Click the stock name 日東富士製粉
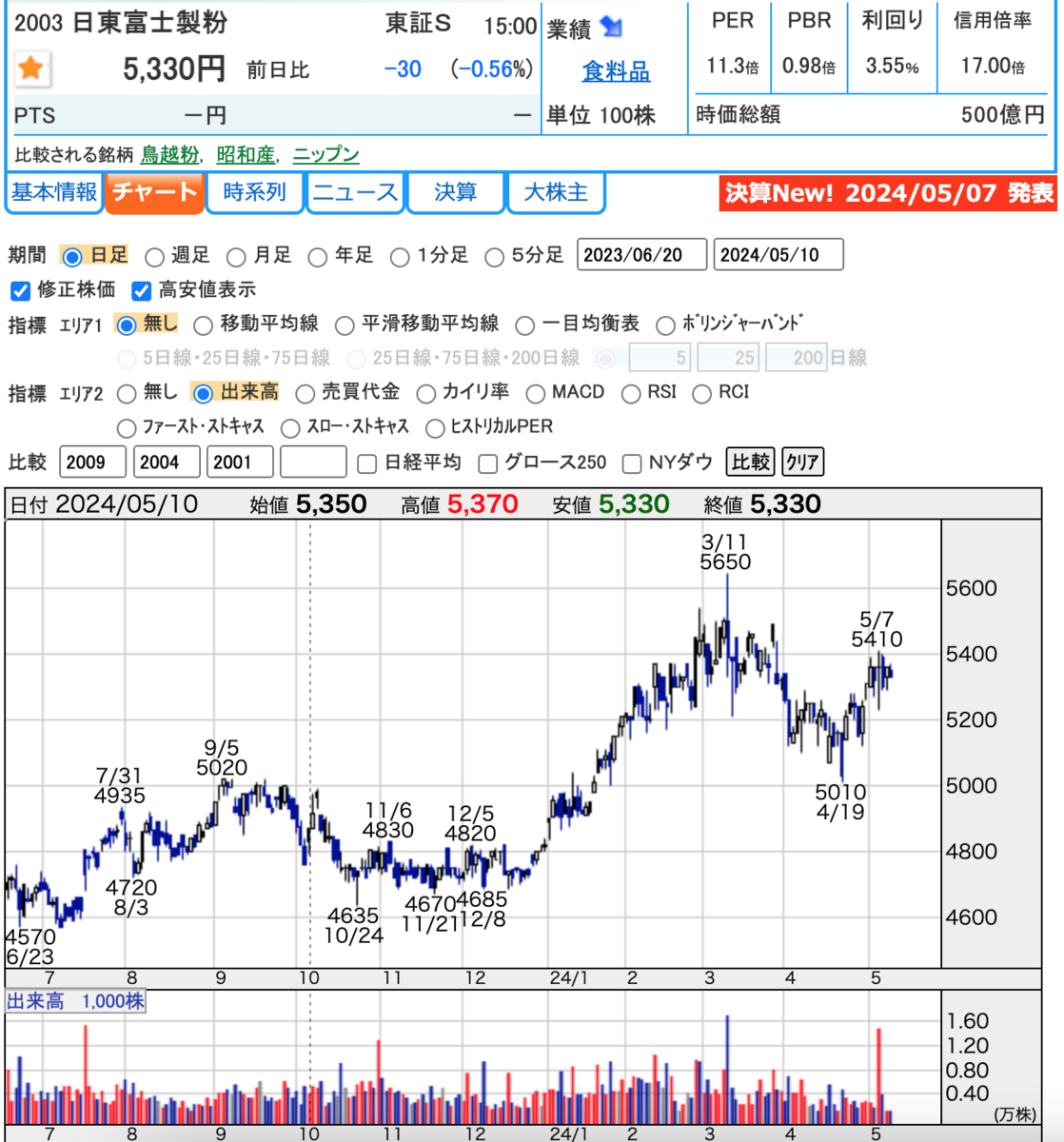The height and width of the screenshot is (1142, 1064). pyautogui.click(x=149, y=24)
